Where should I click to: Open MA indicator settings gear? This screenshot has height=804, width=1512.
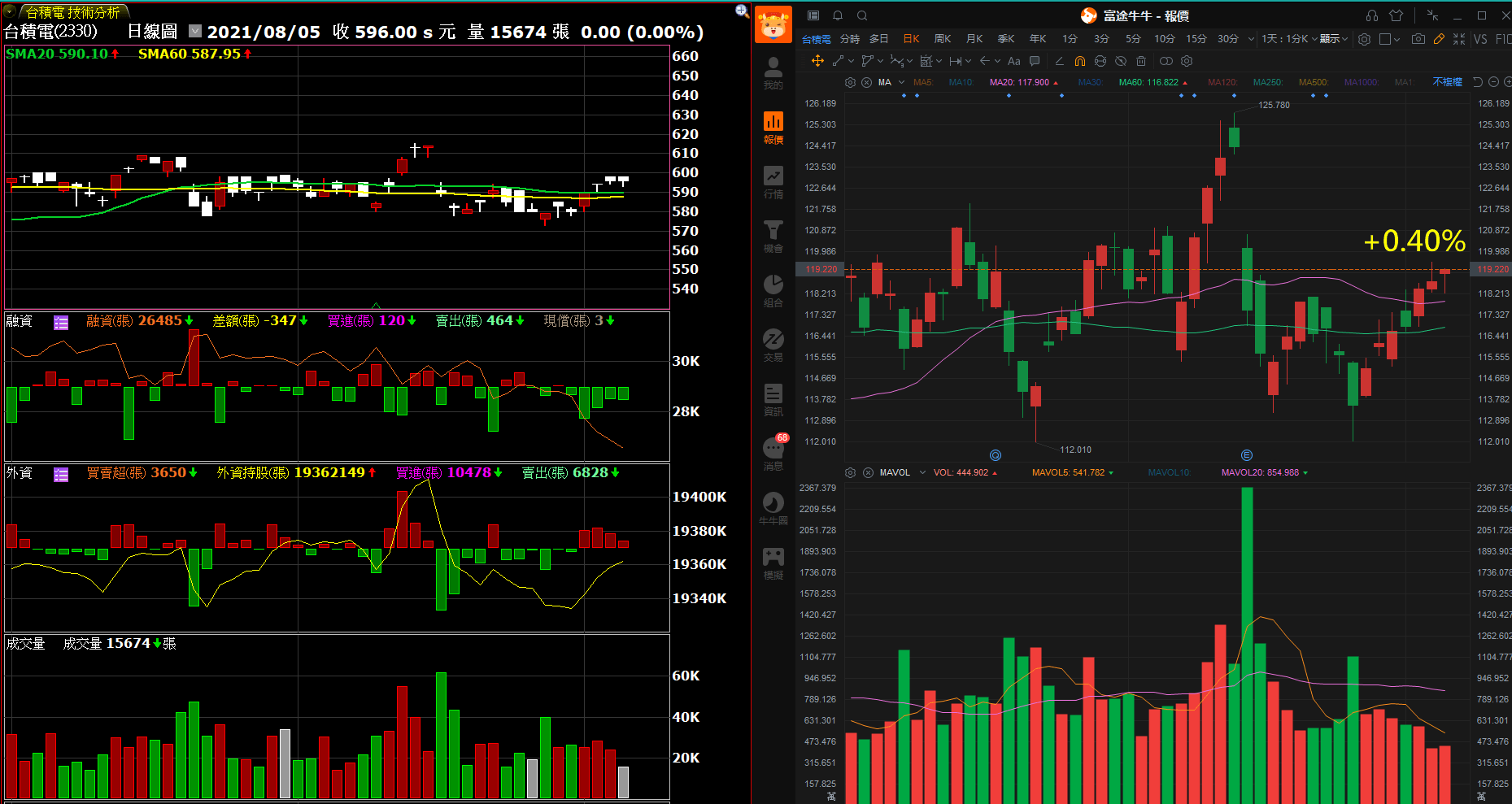coord(850,82)
